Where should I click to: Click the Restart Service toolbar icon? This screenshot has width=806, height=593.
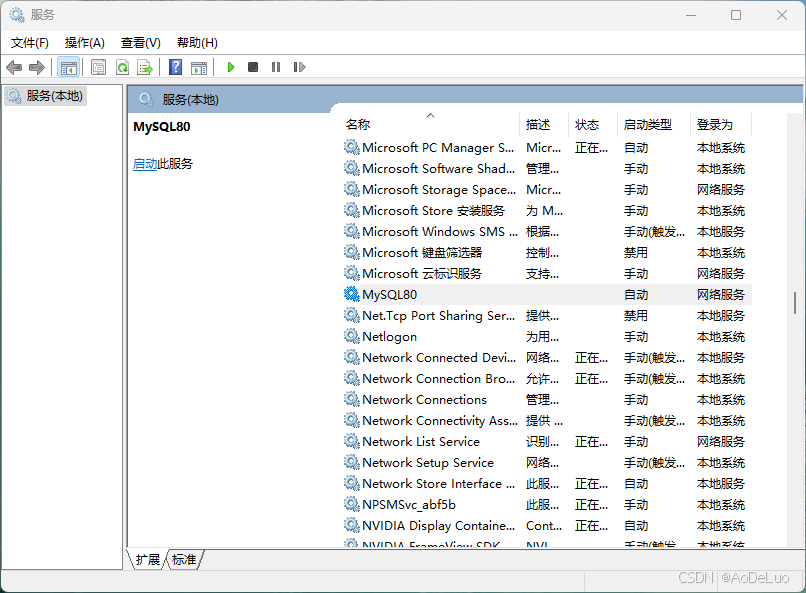click(x=299, y=67)
